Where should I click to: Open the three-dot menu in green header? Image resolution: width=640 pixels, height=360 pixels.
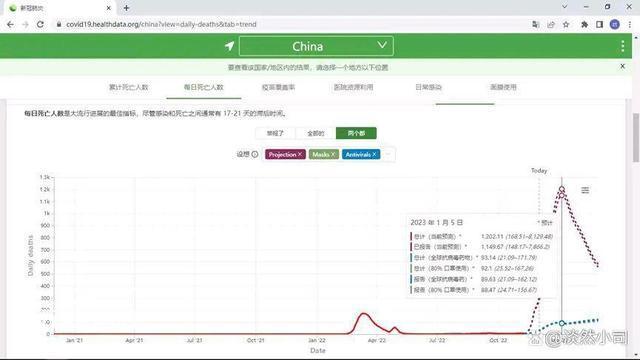click(622, 46)
